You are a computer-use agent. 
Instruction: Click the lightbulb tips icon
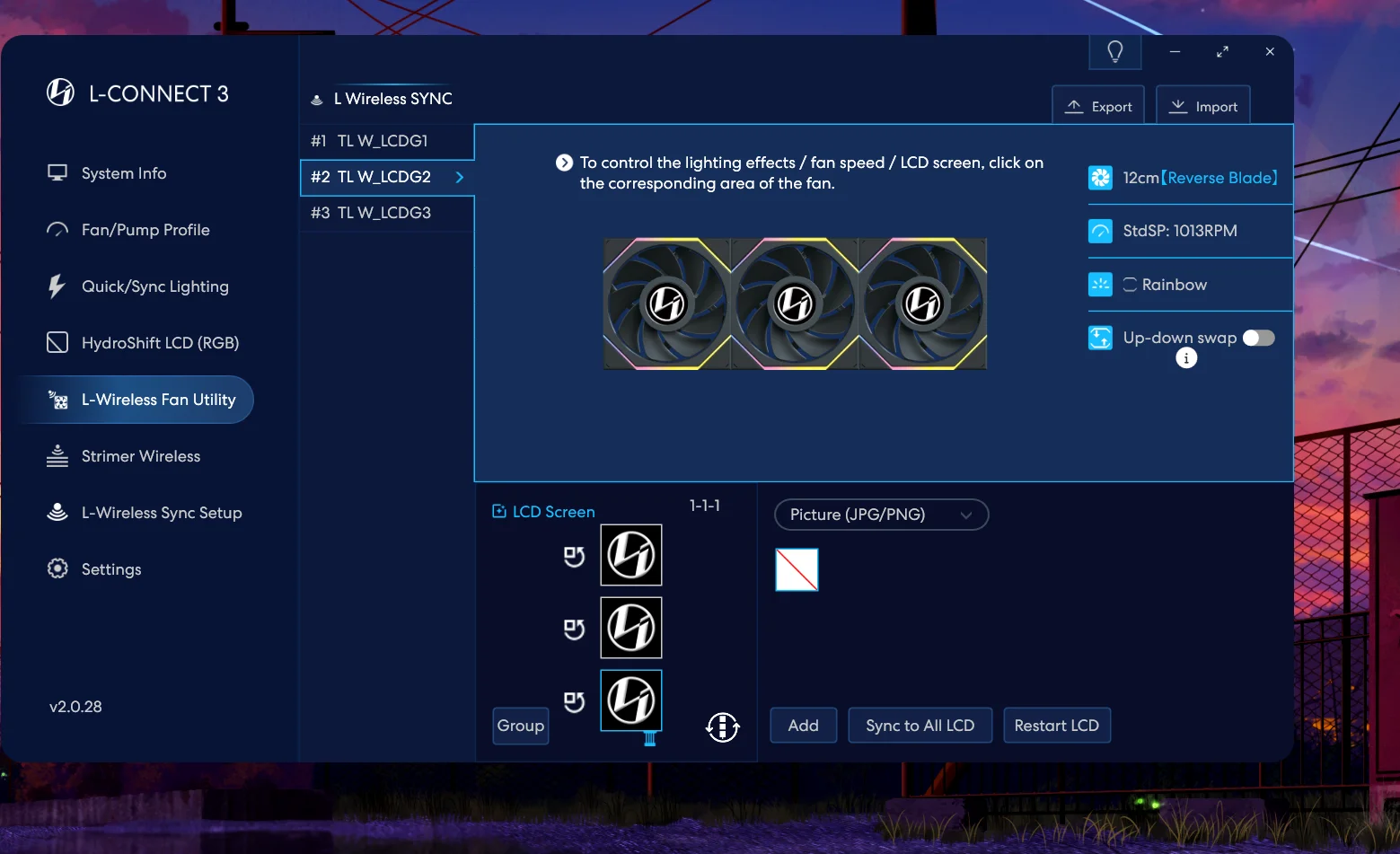1115,52
